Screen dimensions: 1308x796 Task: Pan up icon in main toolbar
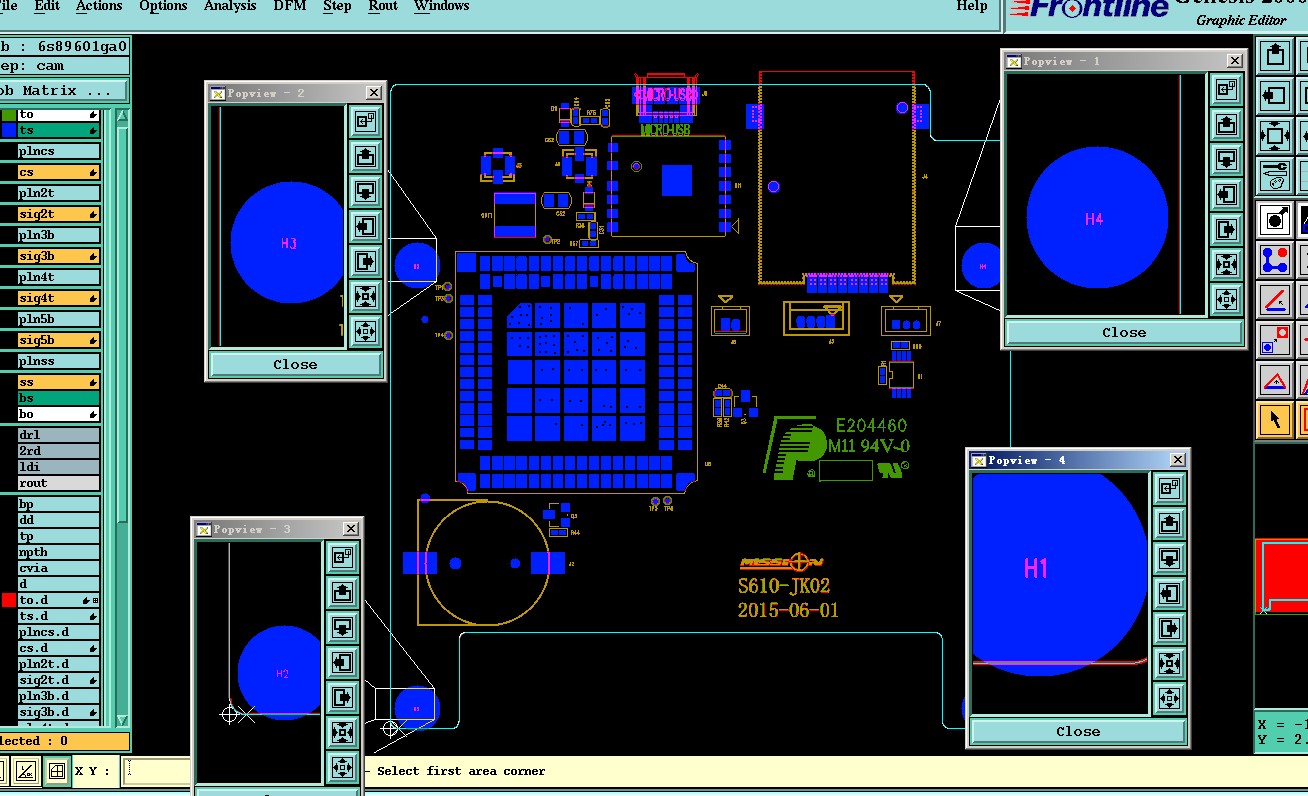[x=1274, y=56]
